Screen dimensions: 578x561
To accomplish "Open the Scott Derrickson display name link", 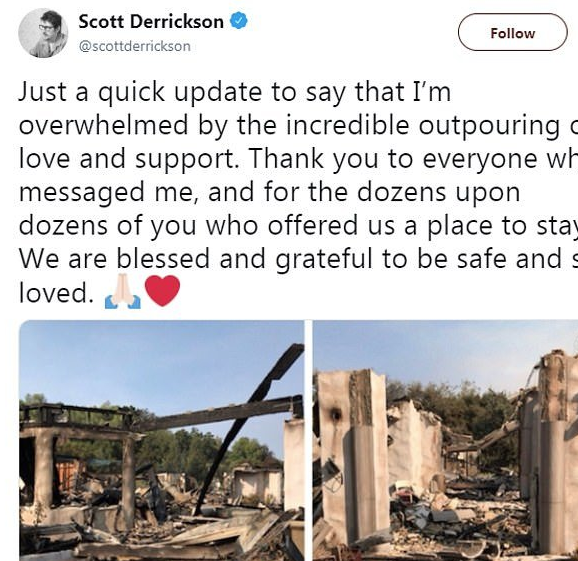I will tap(151, 21).
